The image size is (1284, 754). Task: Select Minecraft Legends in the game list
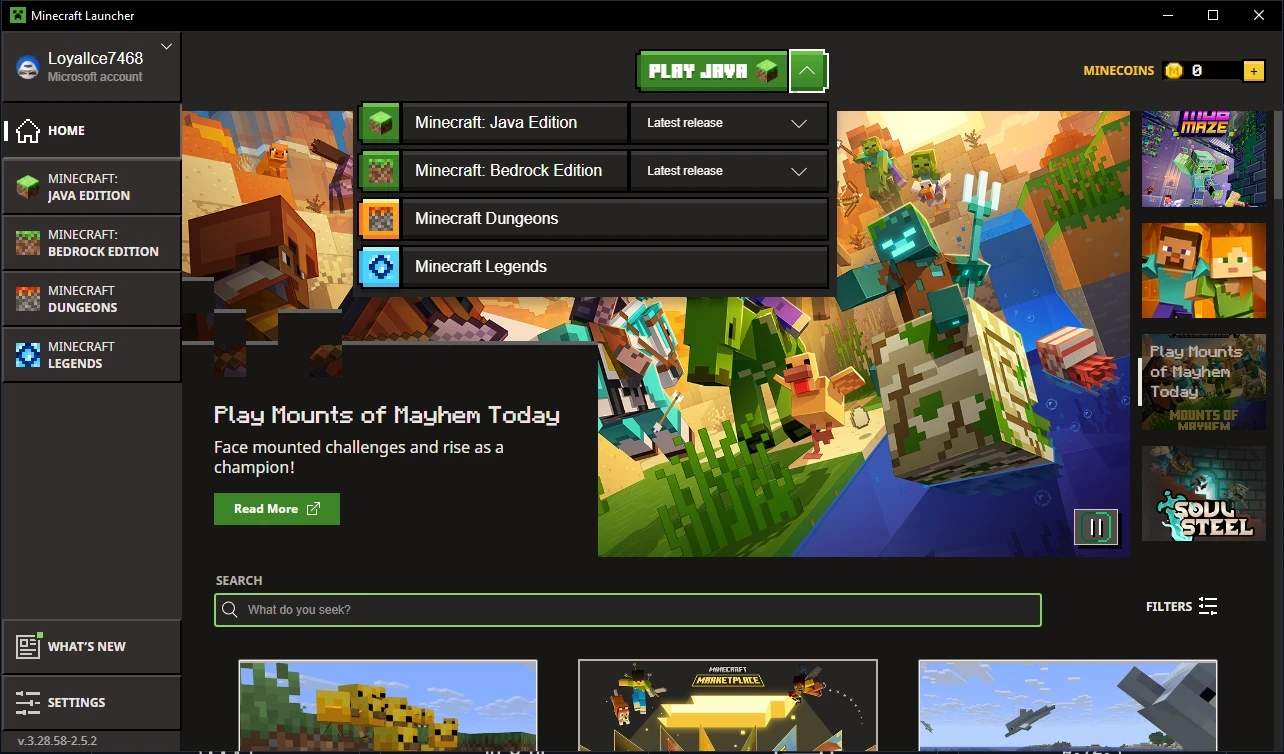tap(594, 267)
